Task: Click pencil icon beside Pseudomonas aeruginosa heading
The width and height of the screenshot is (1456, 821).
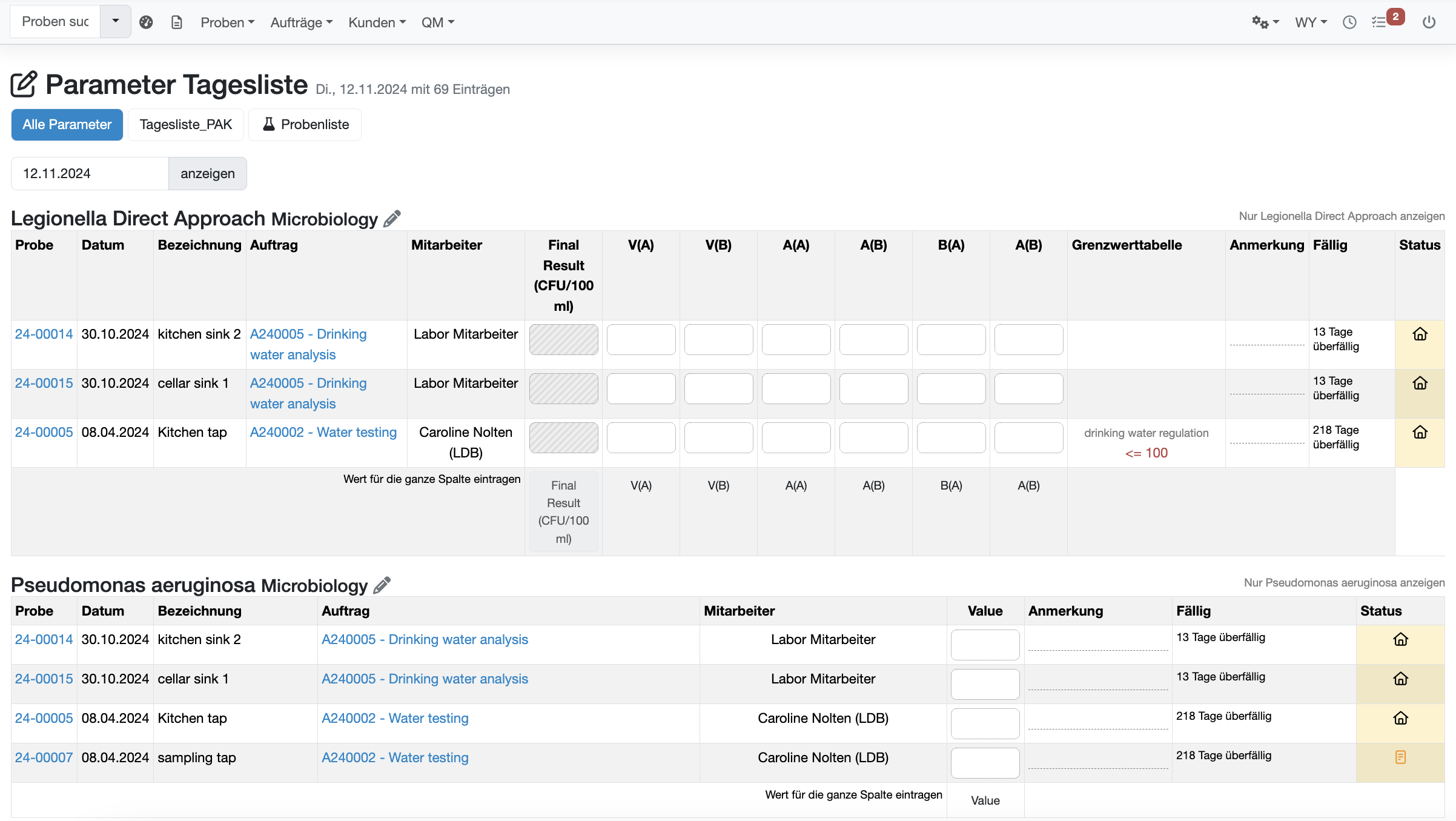Action: 382,585
